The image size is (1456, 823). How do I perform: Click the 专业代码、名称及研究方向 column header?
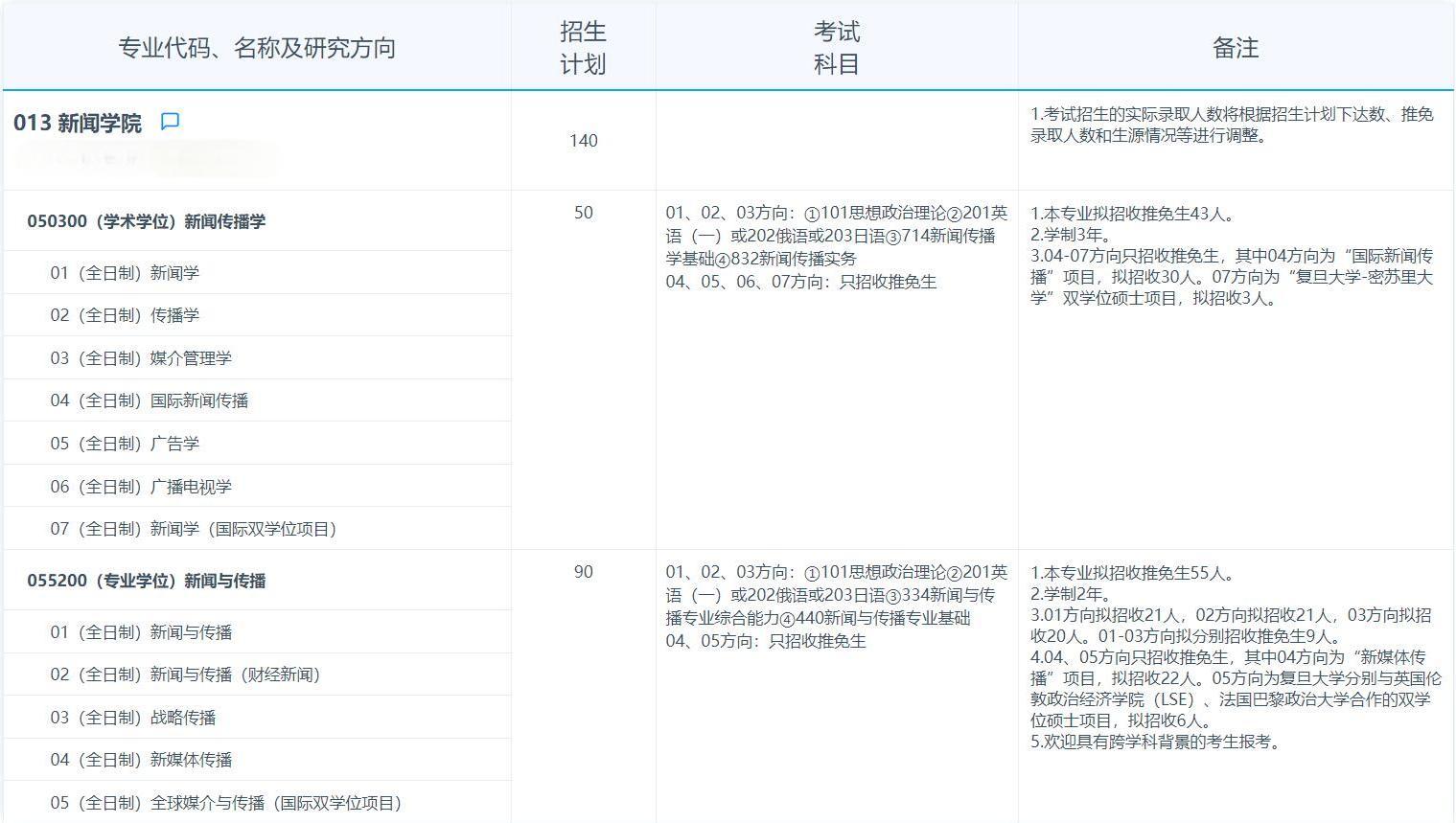(x=257, y=45)
